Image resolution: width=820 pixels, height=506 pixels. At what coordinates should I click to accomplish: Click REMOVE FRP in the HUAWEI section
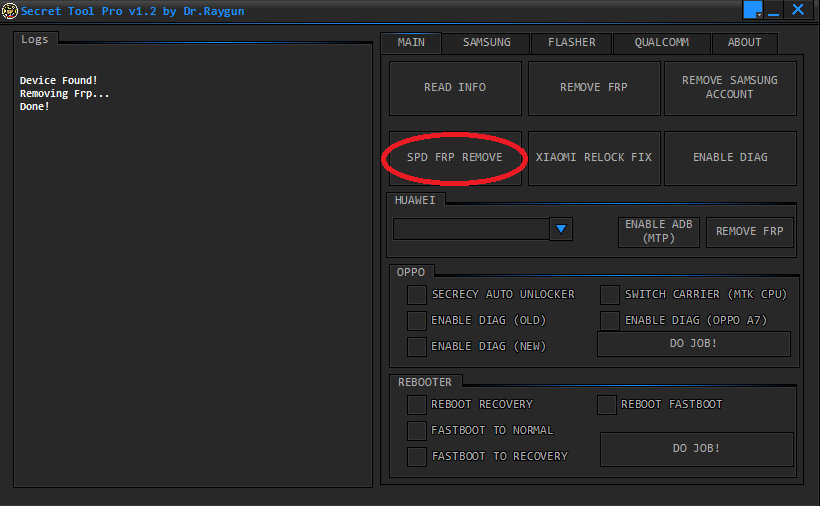(749, 232)
